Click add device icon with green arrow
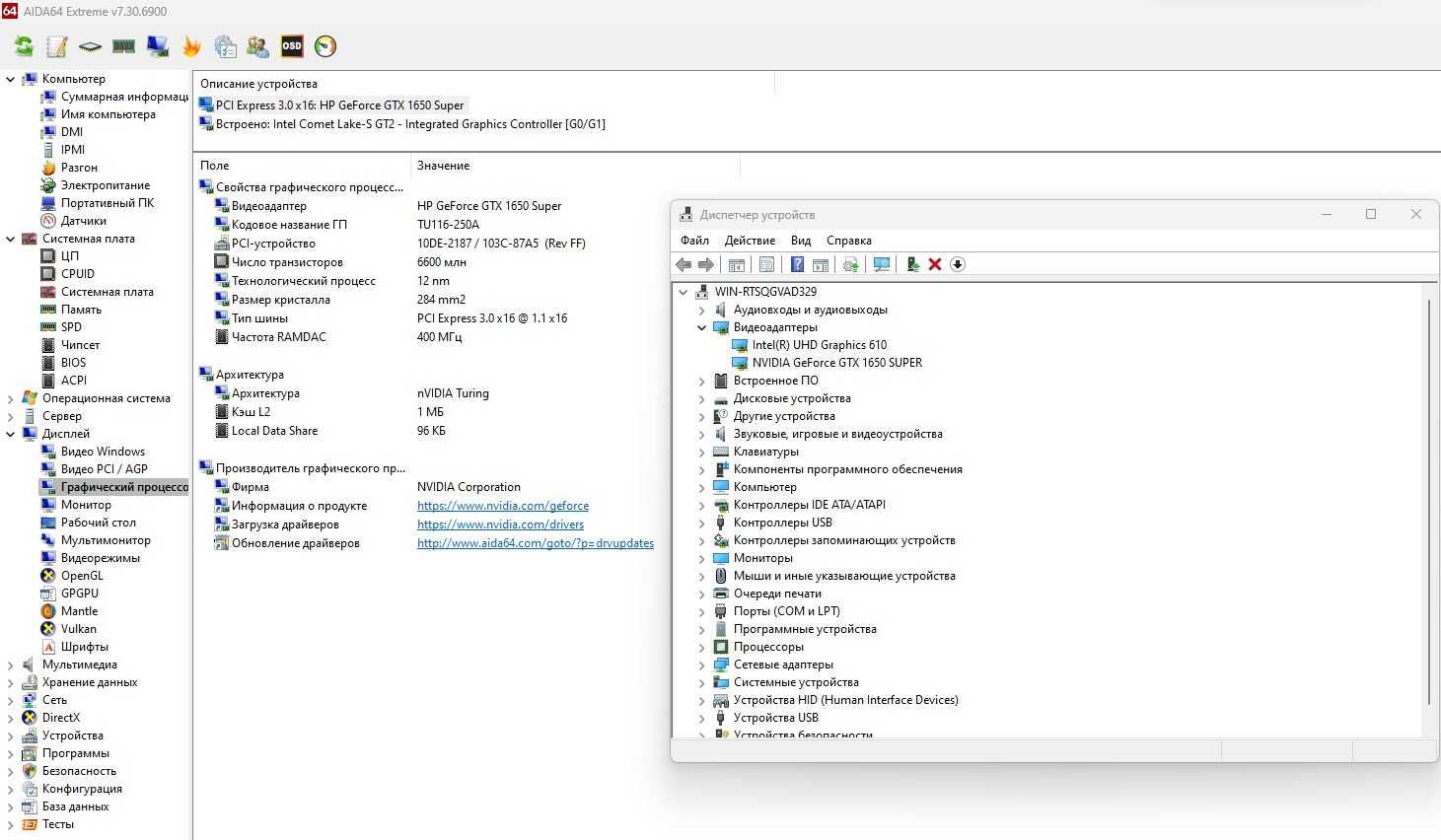The width and height of the screenshot is (1441, 840). tap(912, 264)
